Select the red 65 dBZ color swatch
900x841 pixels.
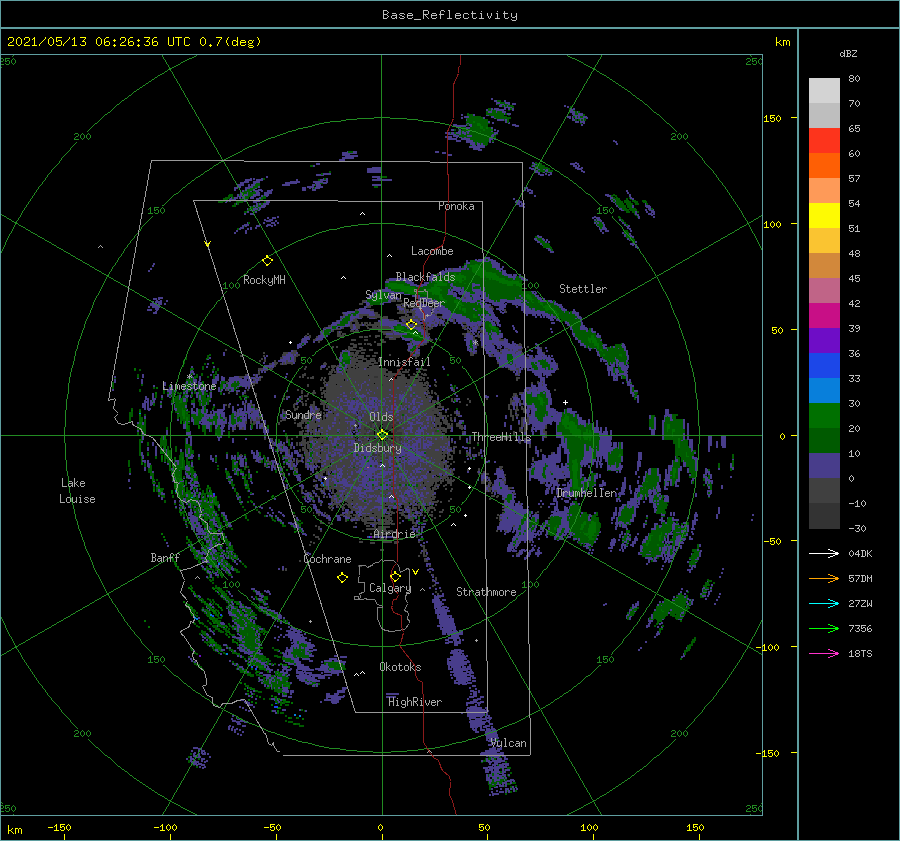tap(824, 141)
